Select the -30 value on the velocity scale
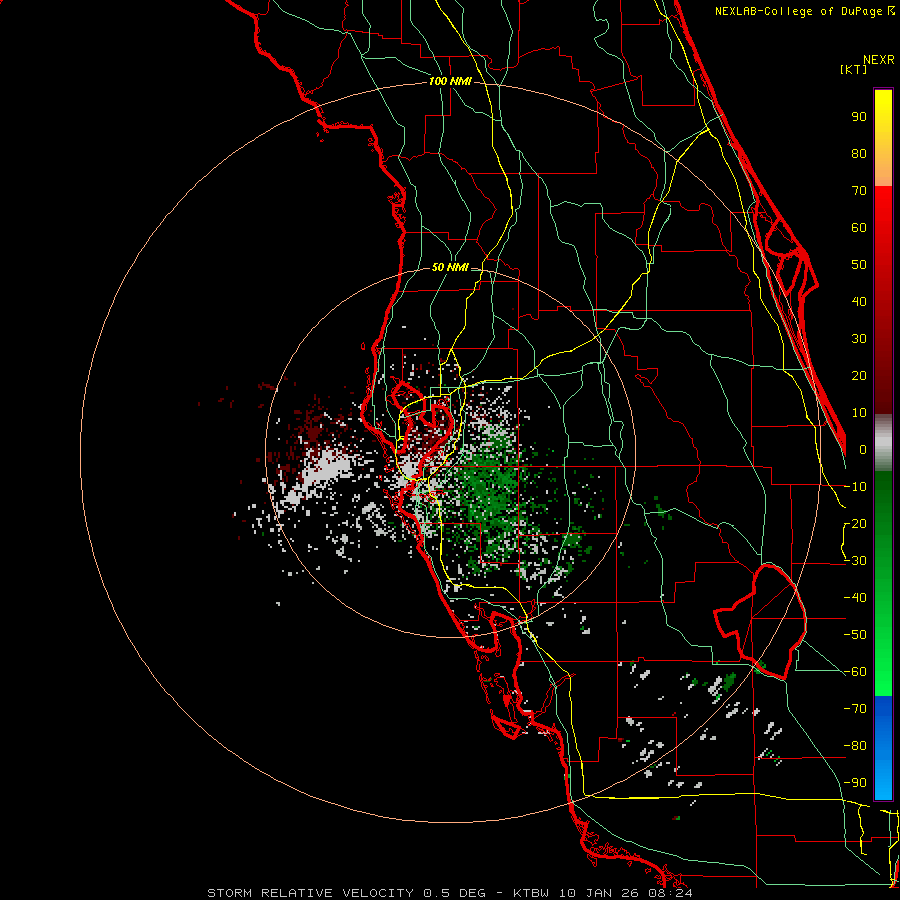Image resolution: width=900 pixels, height=900 pixels. click(855, 561)
